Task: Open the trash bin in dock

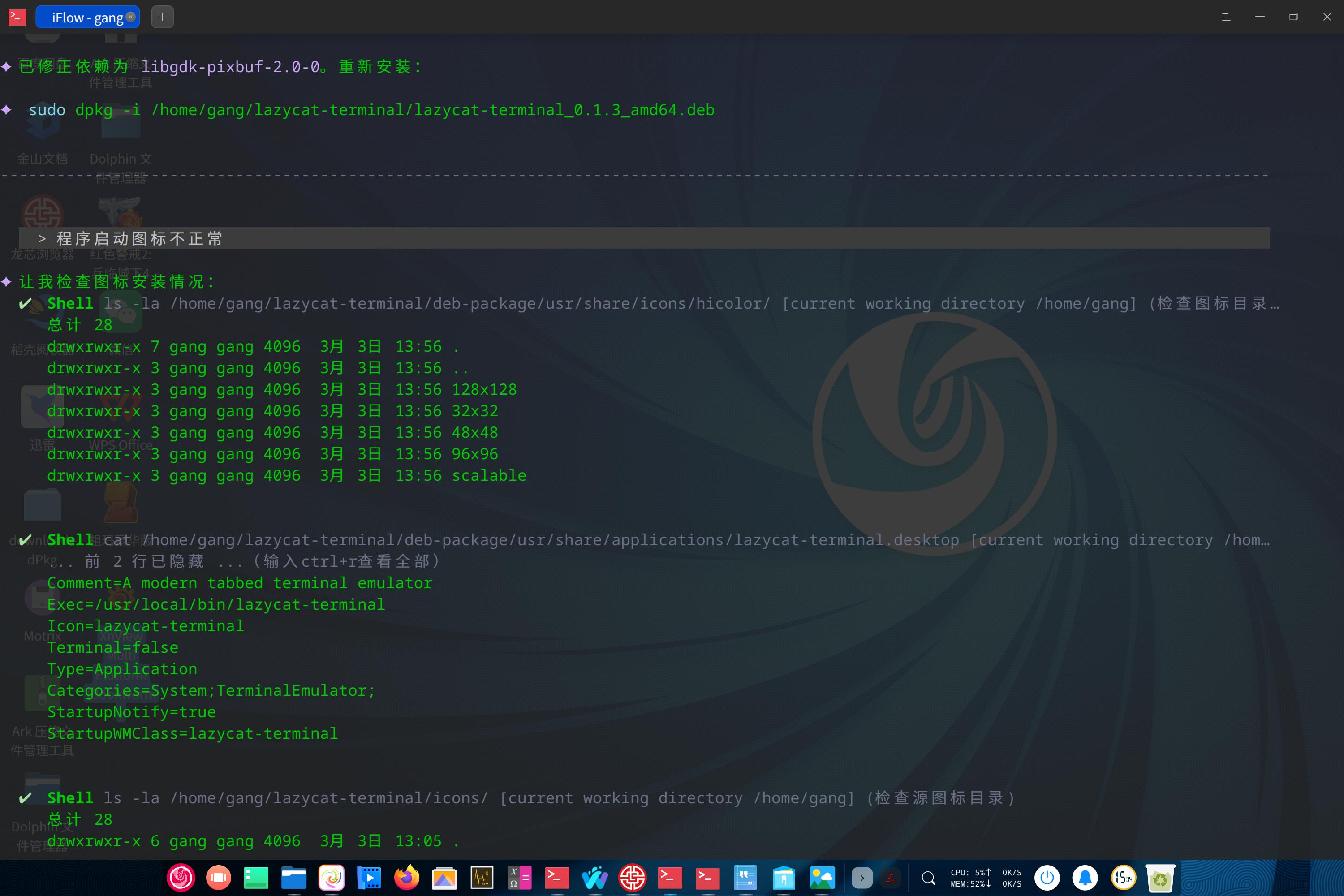Action: coord(1160,878)
